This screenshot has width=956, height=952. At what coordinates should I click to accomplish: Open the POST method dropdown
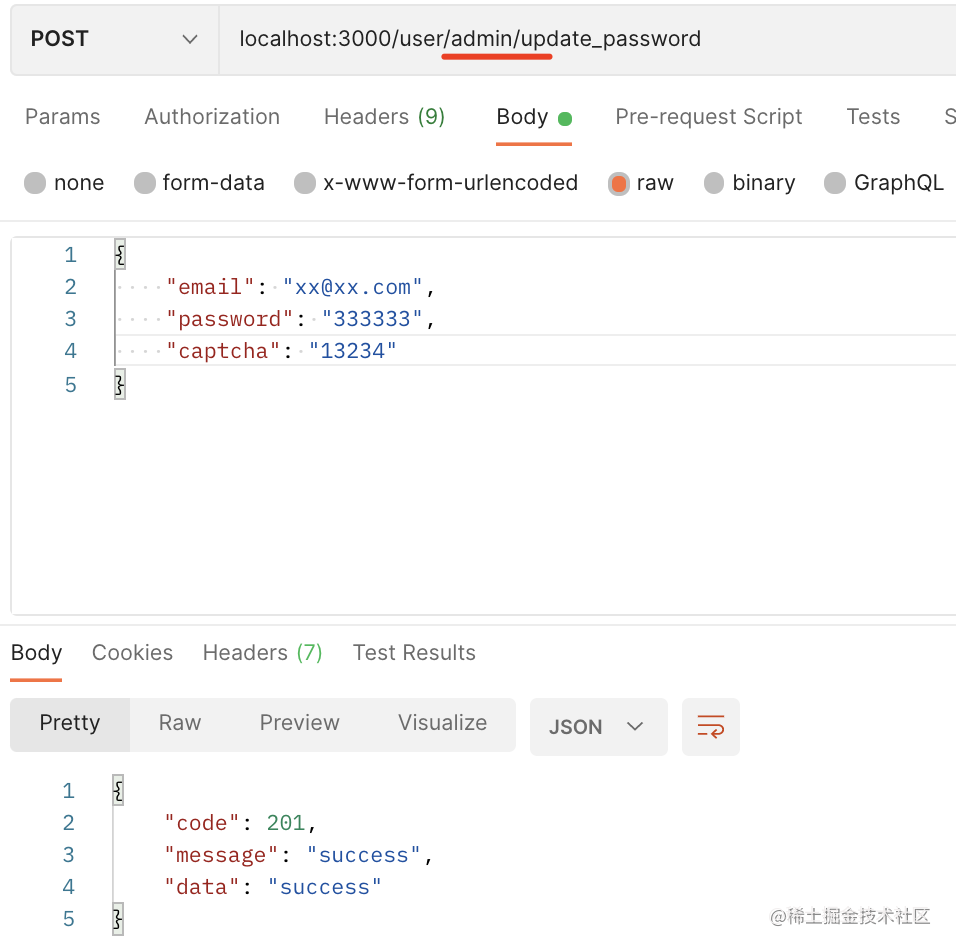pyautogui.click(x=114, y=39)
